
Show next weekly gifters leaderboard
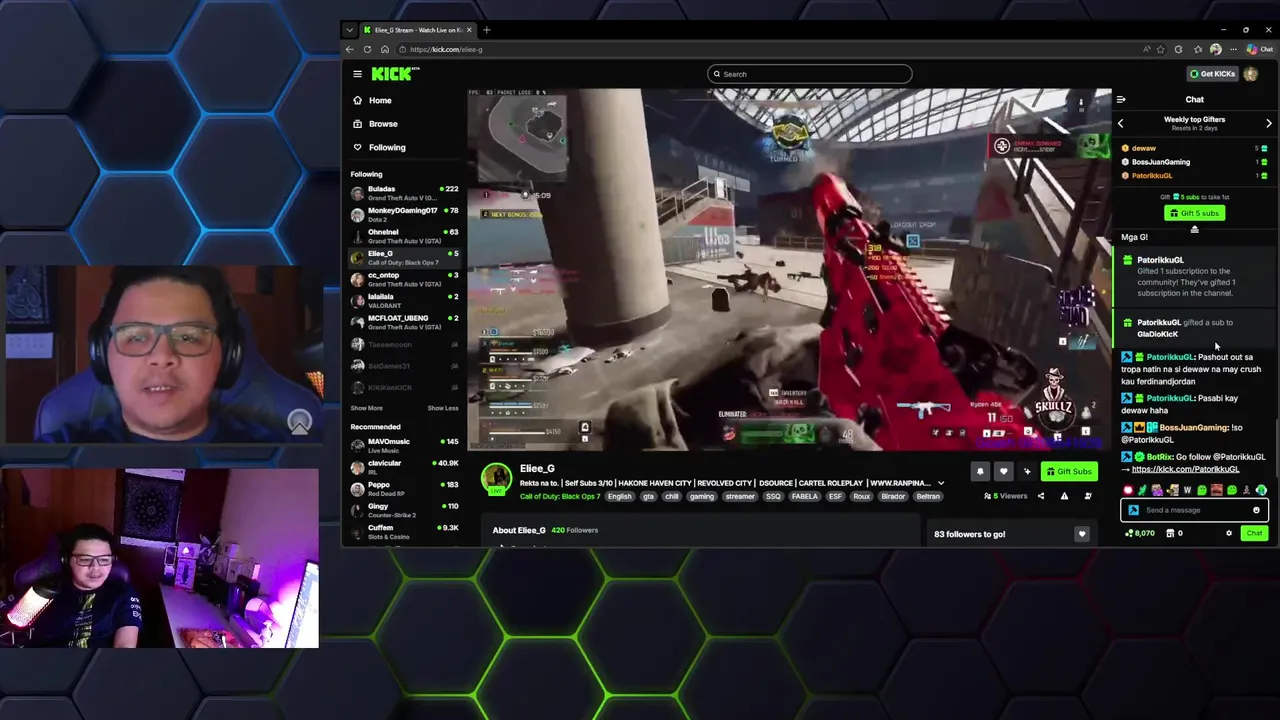(1269, 123)
